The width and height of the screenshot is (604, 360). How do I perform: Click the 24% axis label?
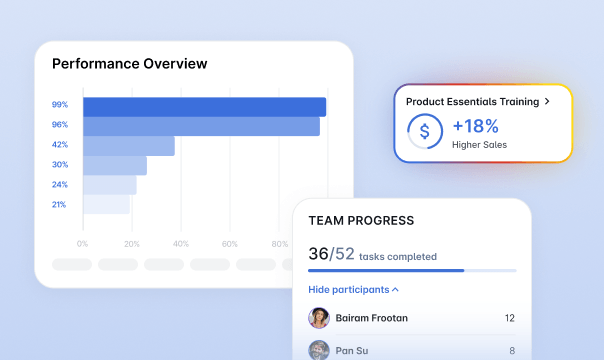[60, 185]
